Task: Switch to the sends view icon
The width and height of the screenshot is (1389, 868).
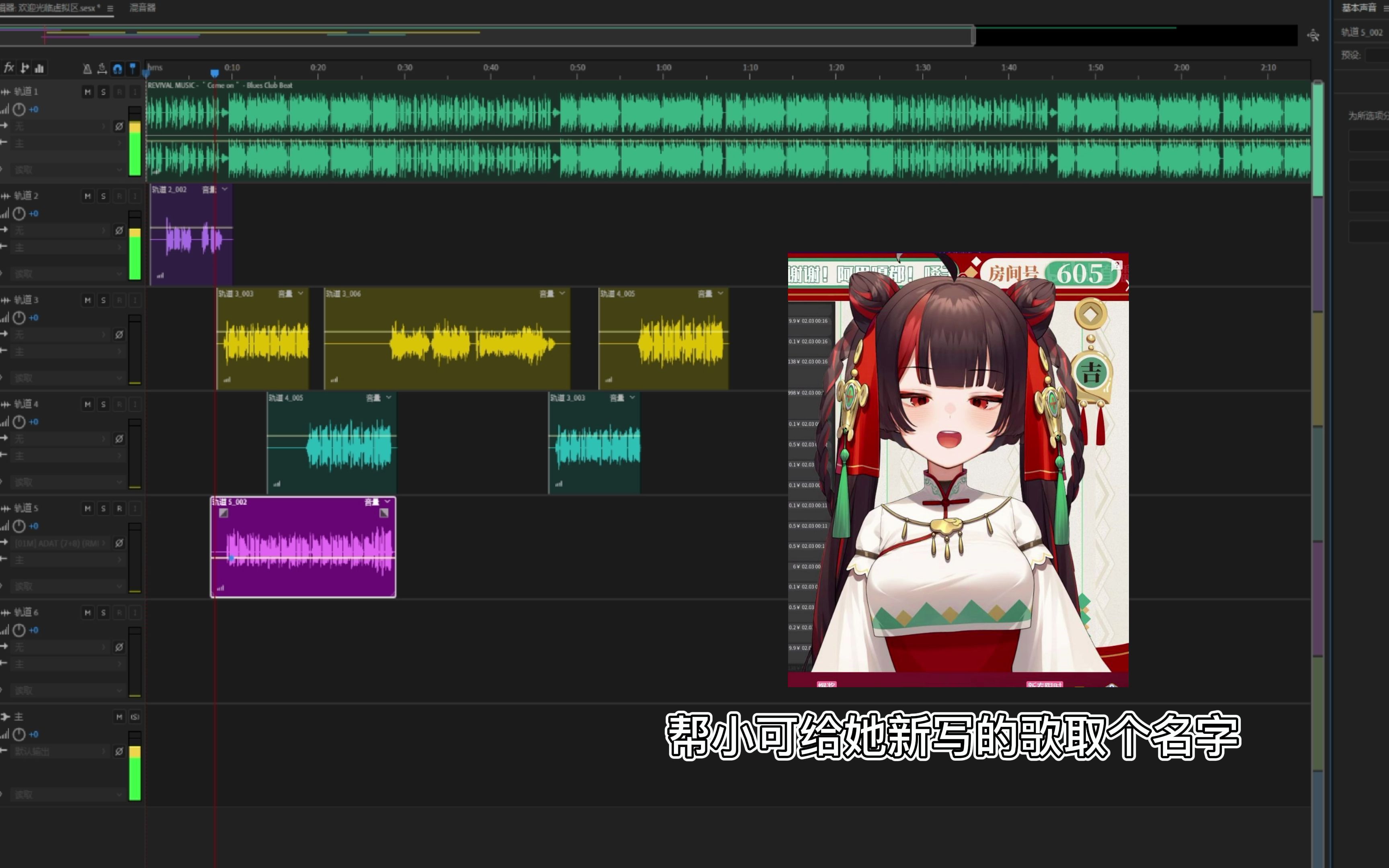Action: [25, 68]
